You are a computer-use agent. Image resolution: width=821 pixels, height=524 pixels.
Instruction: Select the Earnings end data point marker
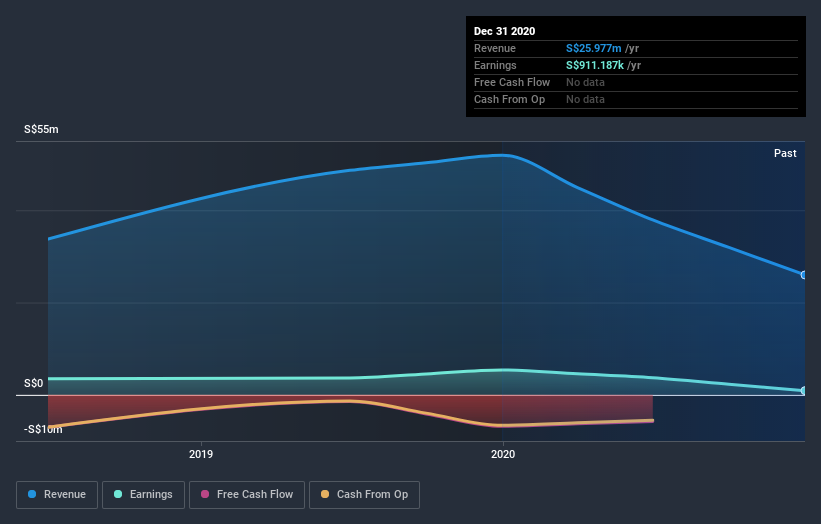[804, 391]
